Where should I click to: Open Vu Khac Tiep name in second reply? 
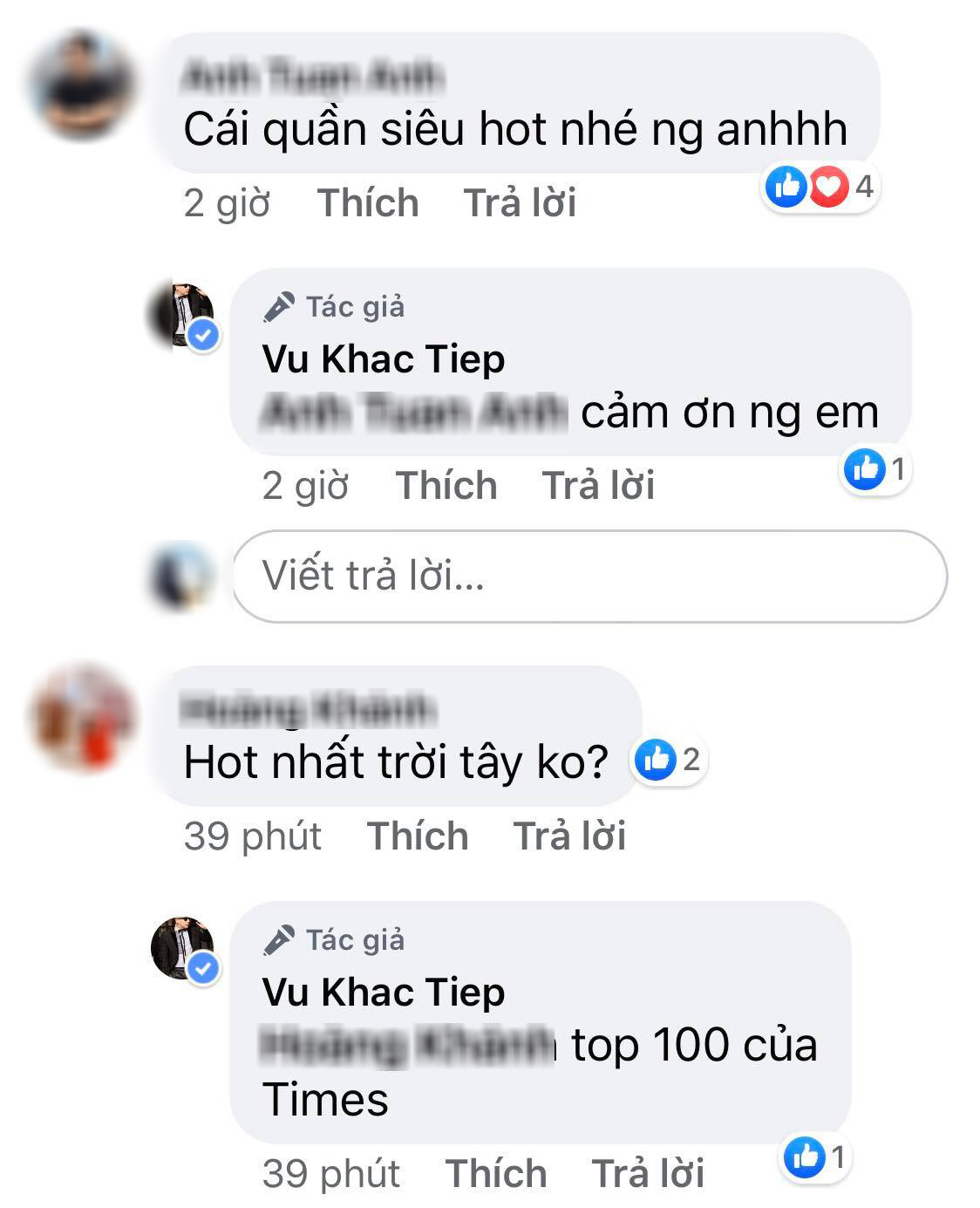pos(384,993)
